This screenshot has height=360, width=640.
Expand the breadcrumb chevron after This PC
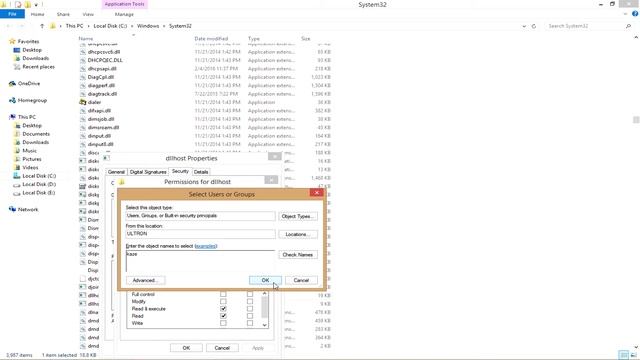pyautogui.click(x=89, y=26)
